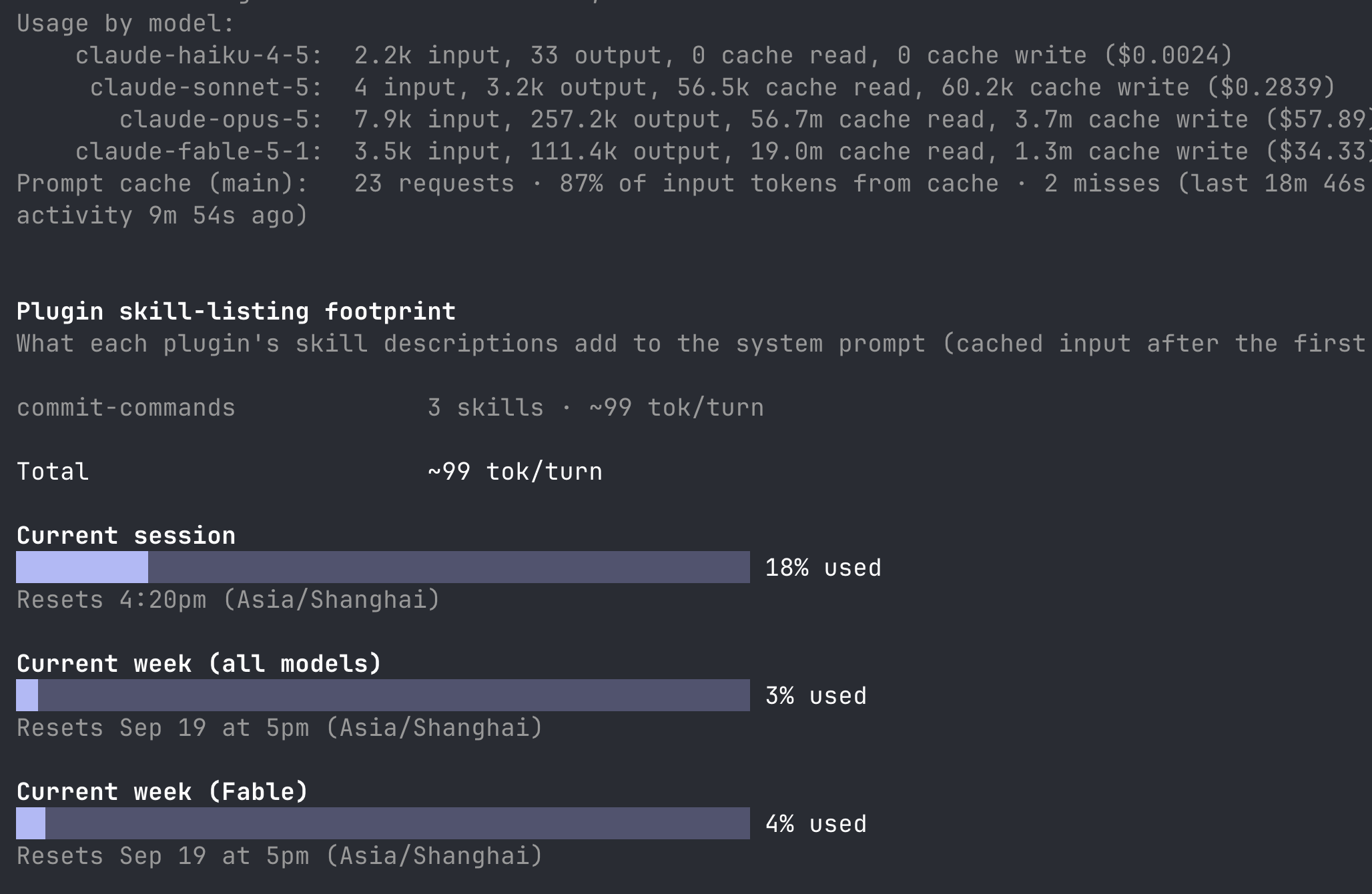
Task: Click the Plugin skill-listing footprint heading
Action: click(236, 312)
